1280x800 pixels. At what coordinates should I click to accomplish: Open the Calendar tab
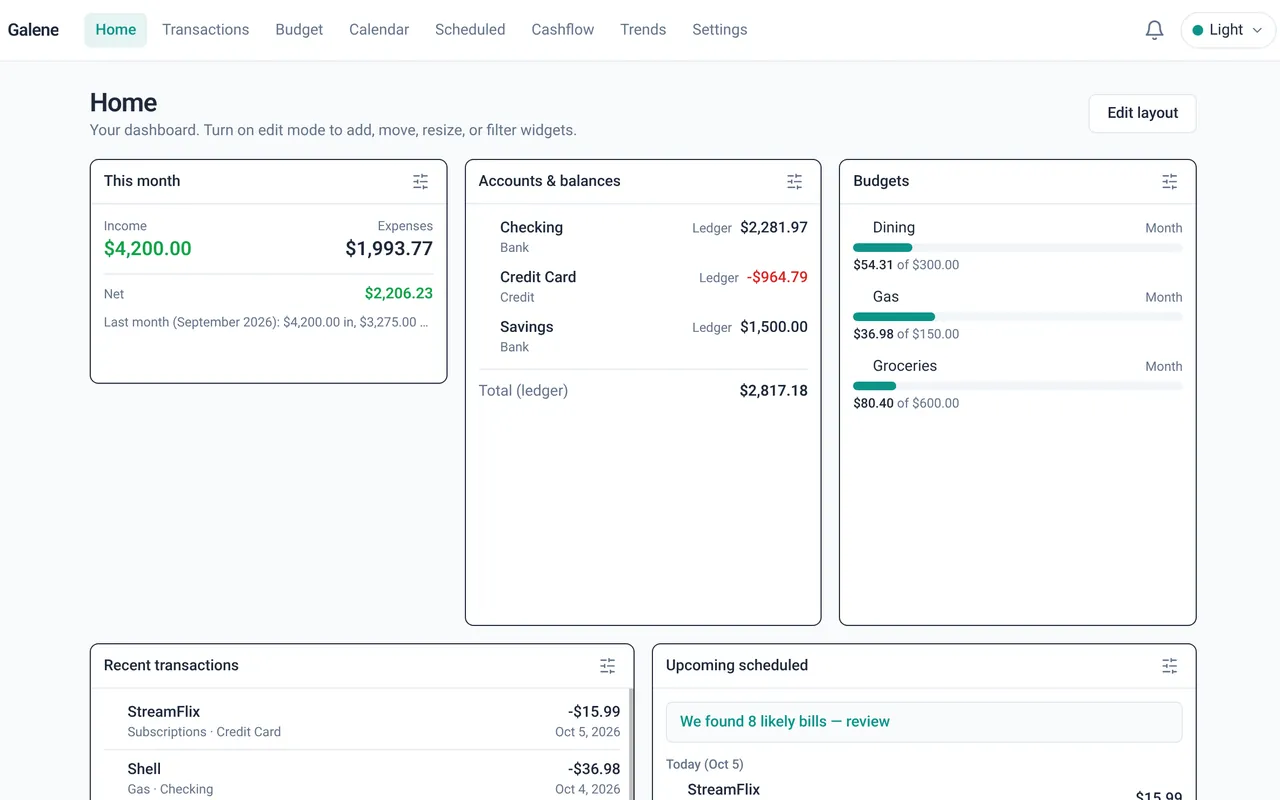point(379,30)
